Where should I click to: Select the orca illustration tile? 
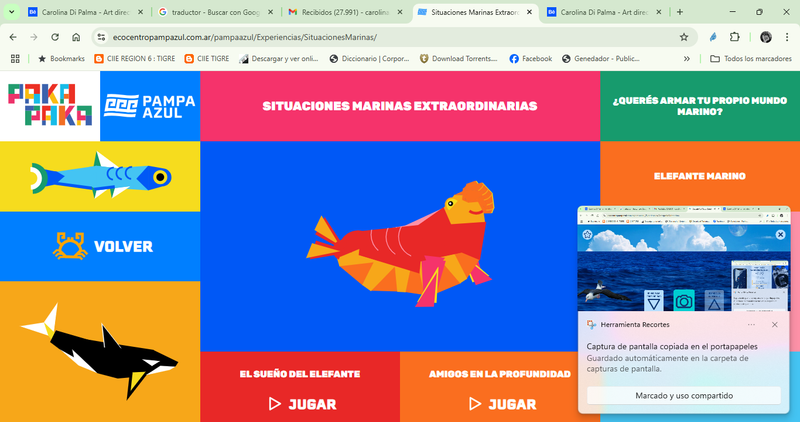pyautogui.click(x=100, y=352)
